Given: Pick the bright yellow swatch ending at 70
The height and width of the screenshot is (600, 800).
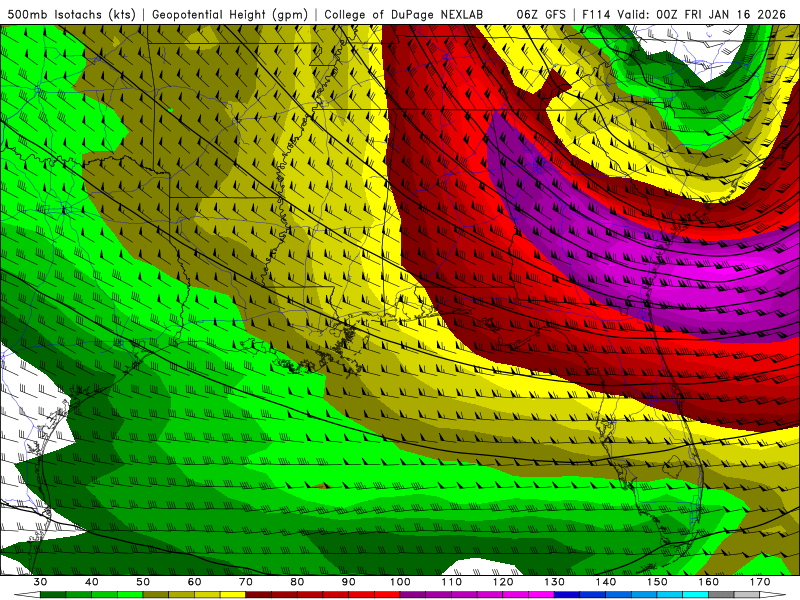Looking at the screenshot, I should pyautogui.click(x=233, y=595).
